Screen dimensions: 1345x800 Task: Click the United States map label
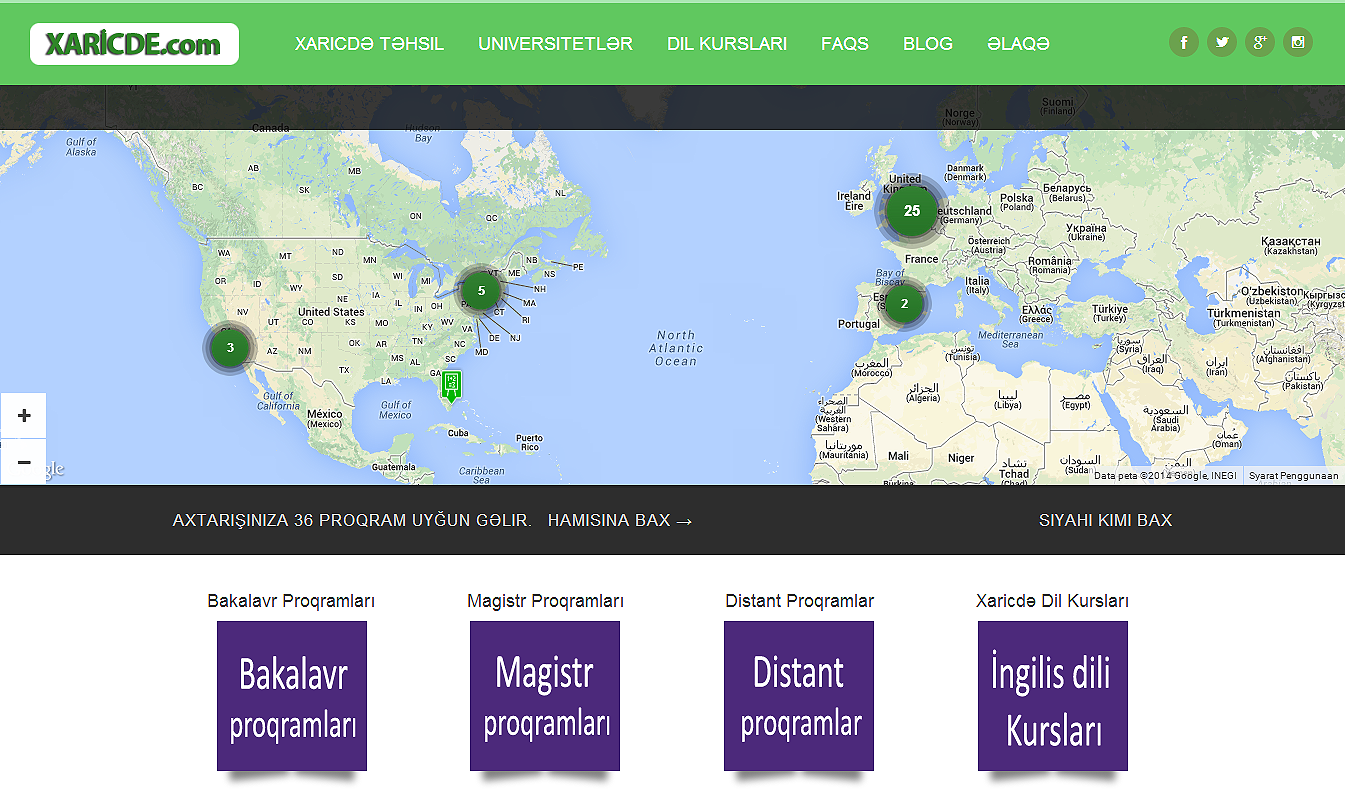coord(331,312)
